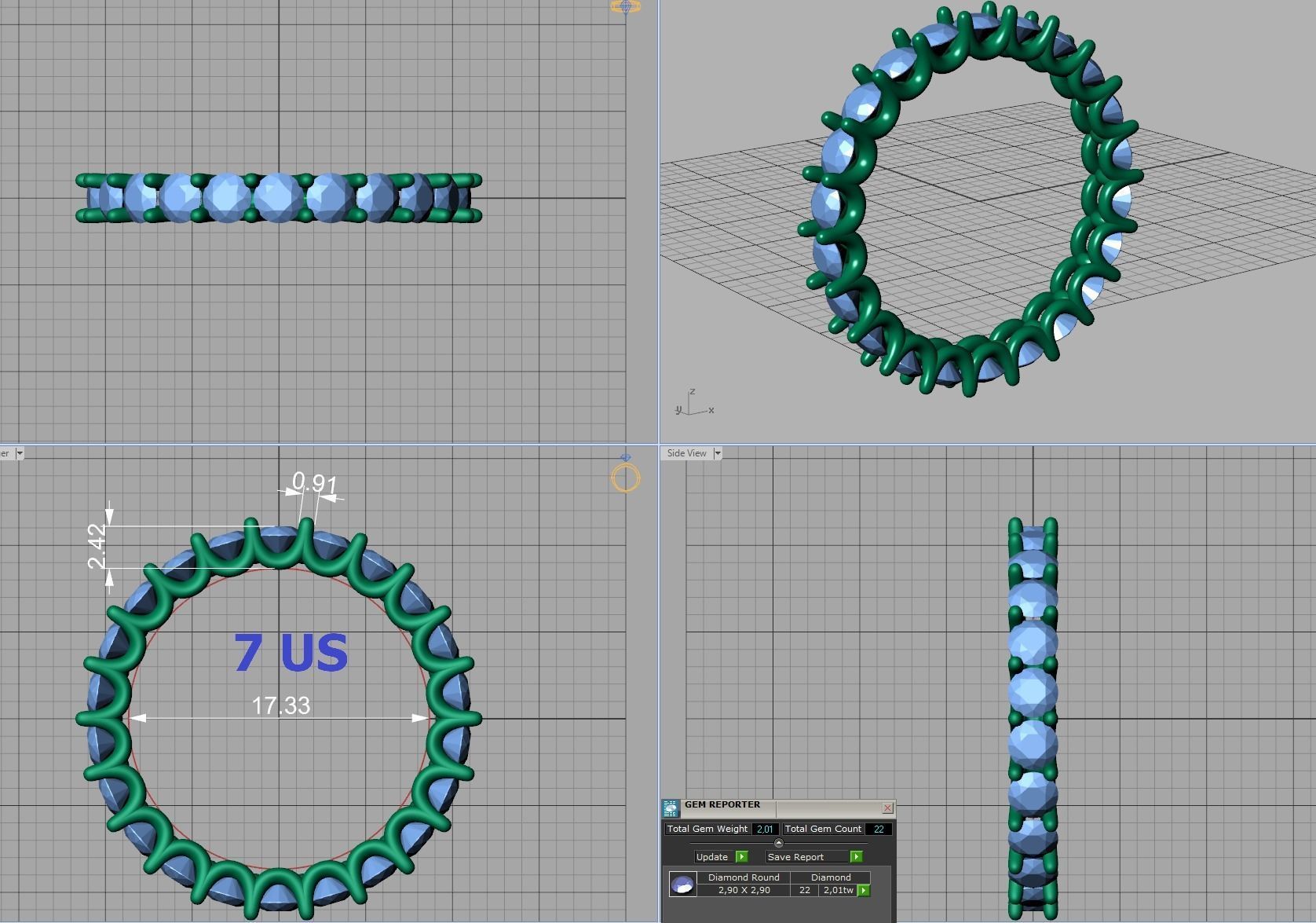This screenshot has width=1316, height=923.
Task: Collapse the Gem Reporter panel with the up arrow
Action: [779, 843]
